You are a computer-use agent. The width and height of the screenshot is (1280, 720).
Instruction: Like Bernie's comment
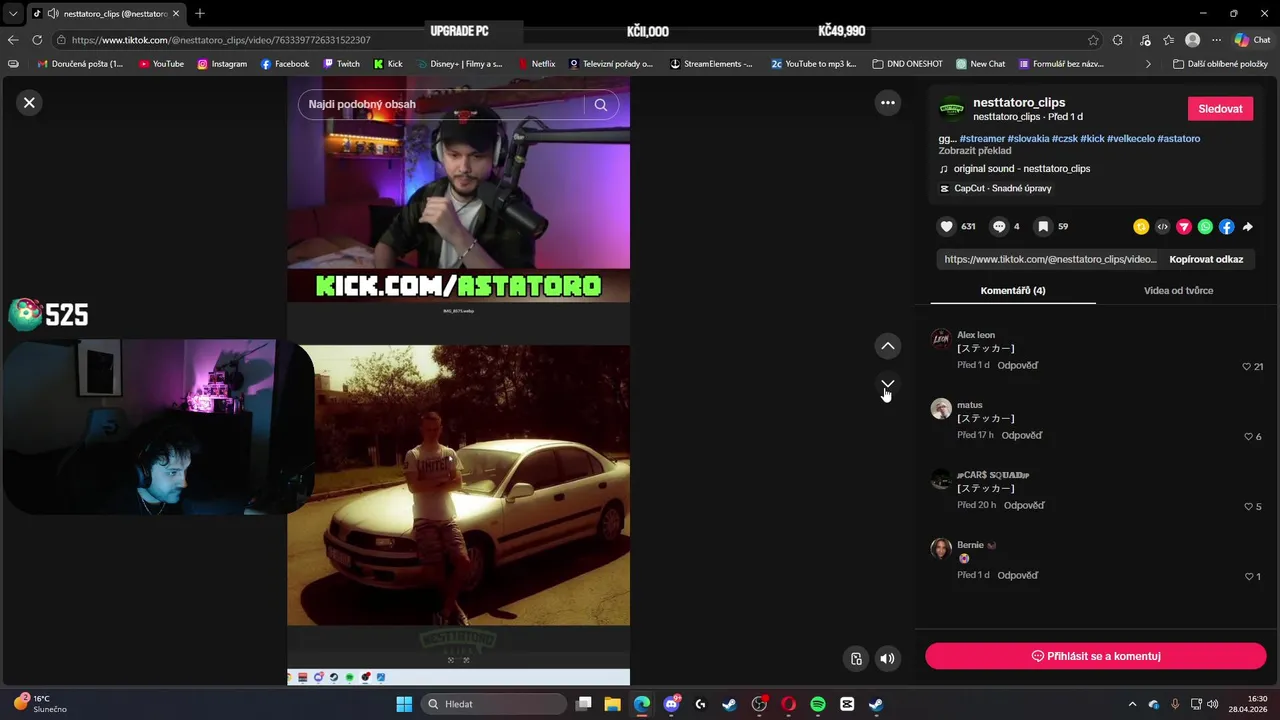point(1249,577)
